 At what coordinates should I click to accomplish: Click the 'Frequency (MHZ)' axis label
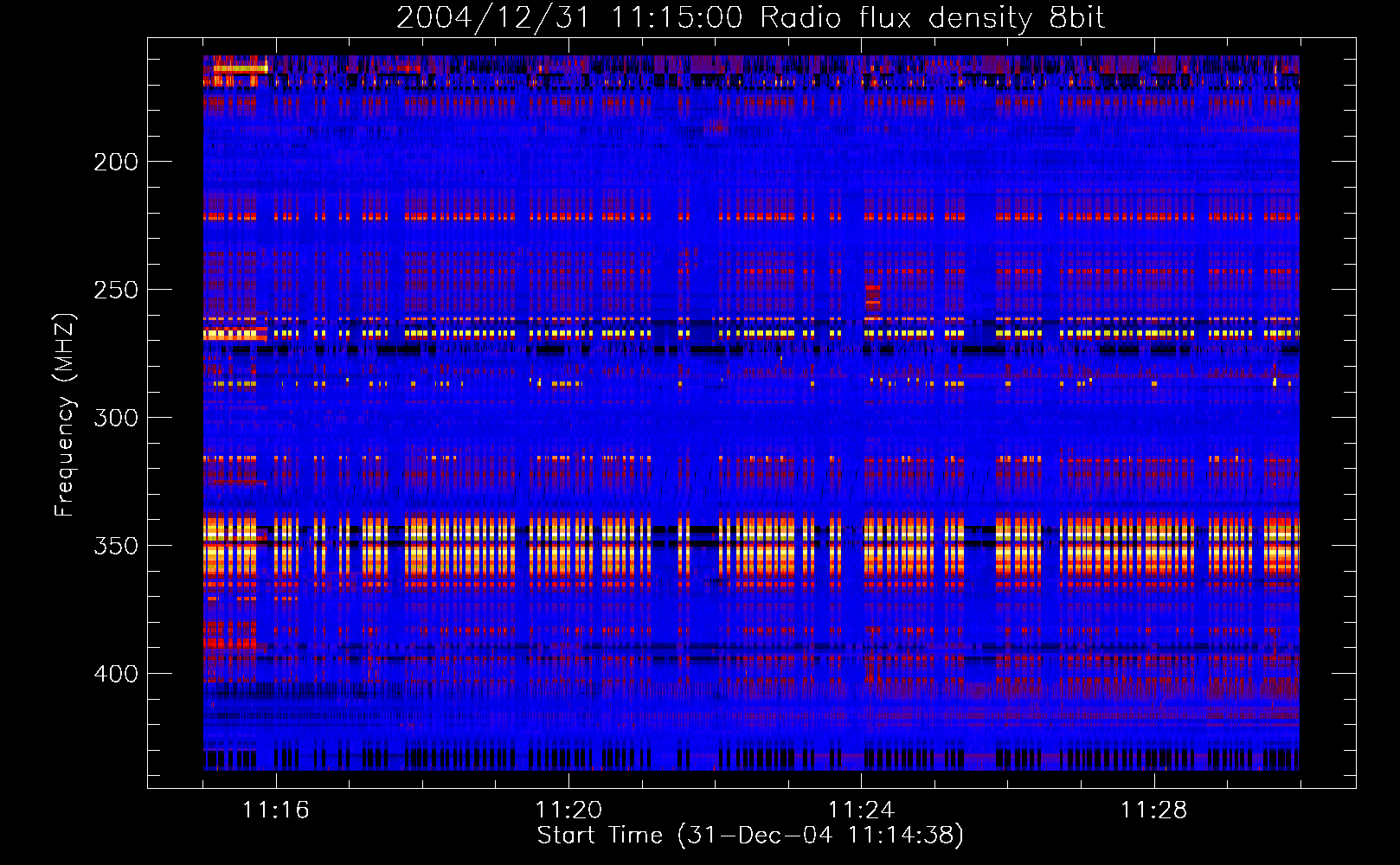(64, 414)
